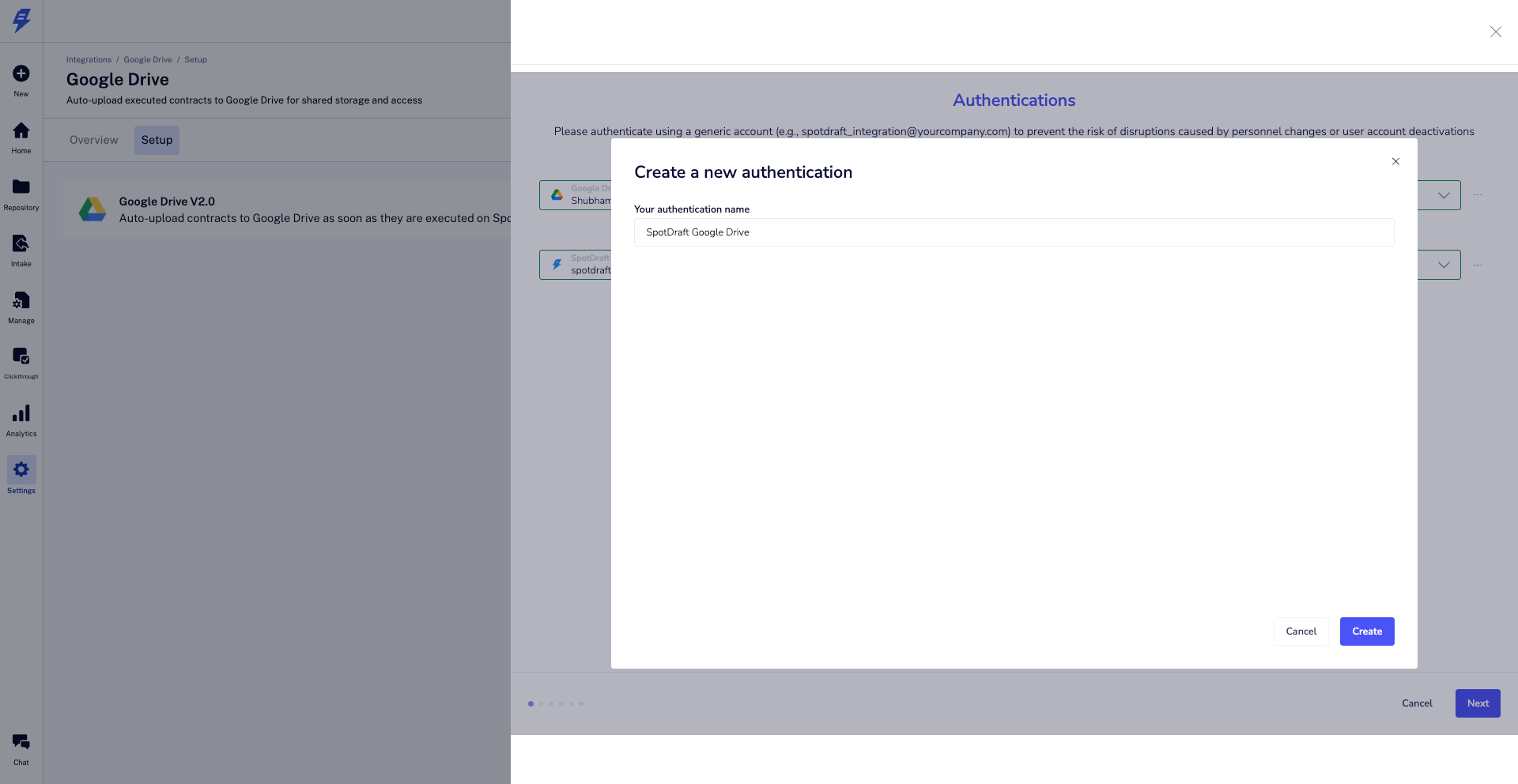Image resolution: width=1518 pixels, height=784 pixels.
Task: Cancel the new authentication dialog
Action: click(1301, 631)
